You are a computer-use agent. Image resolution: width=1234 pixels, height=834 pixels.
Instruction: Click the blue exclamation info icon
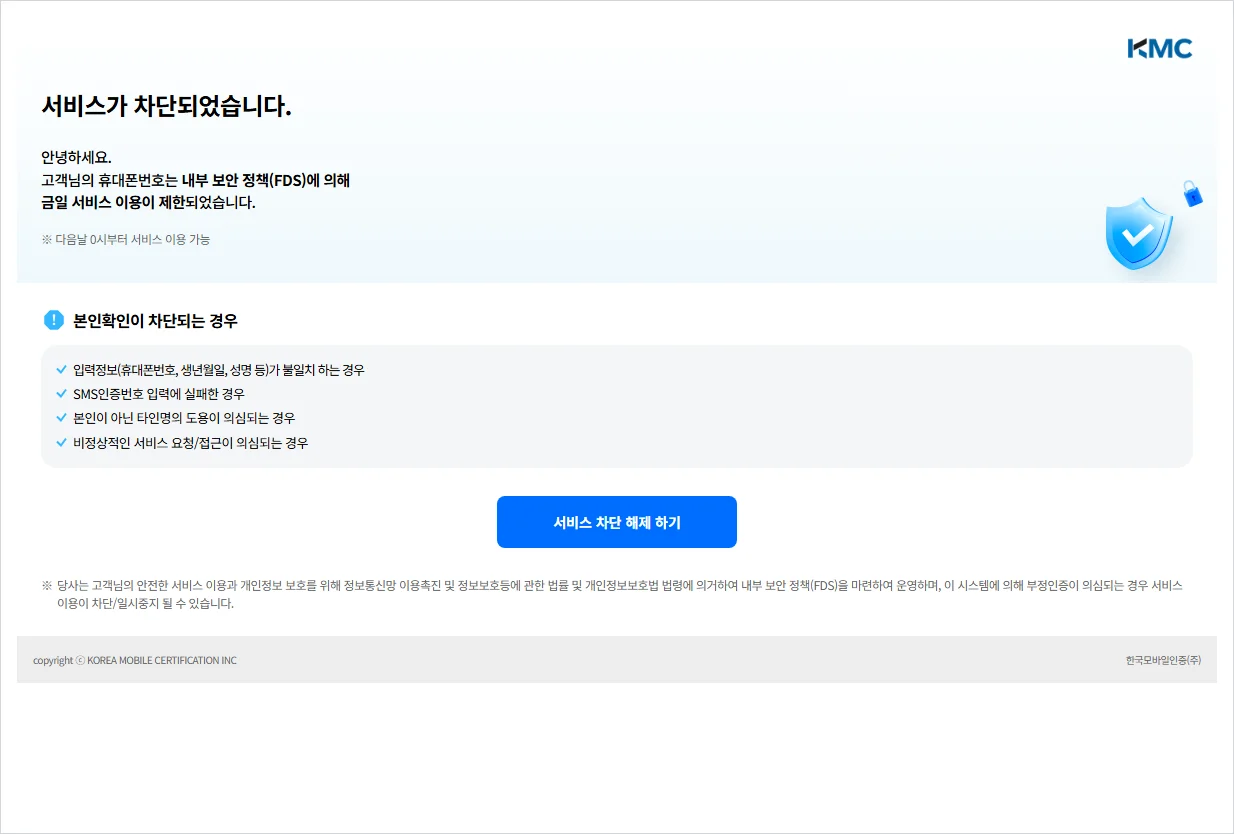54,320
